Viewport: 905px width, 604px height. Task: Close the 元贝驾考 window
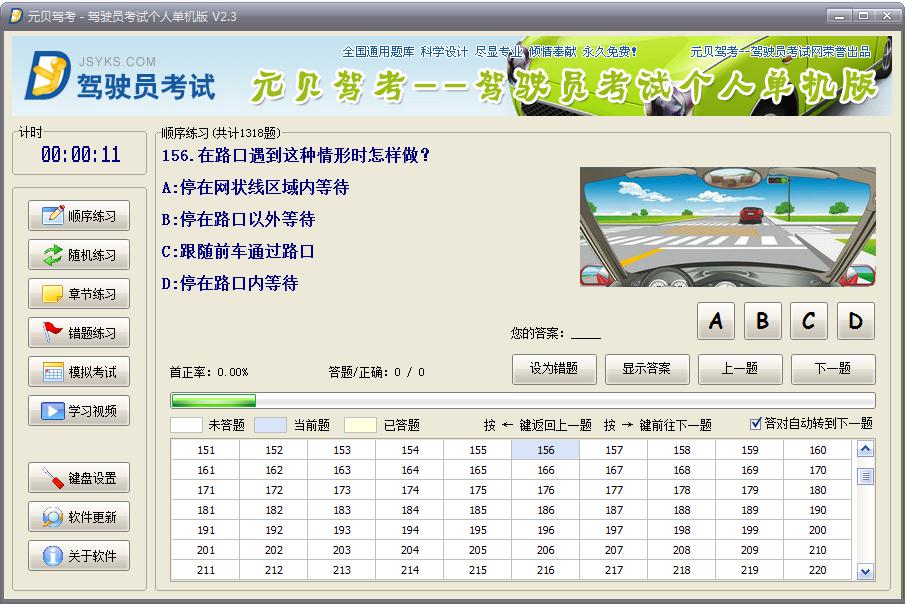[x=887, y=16]
